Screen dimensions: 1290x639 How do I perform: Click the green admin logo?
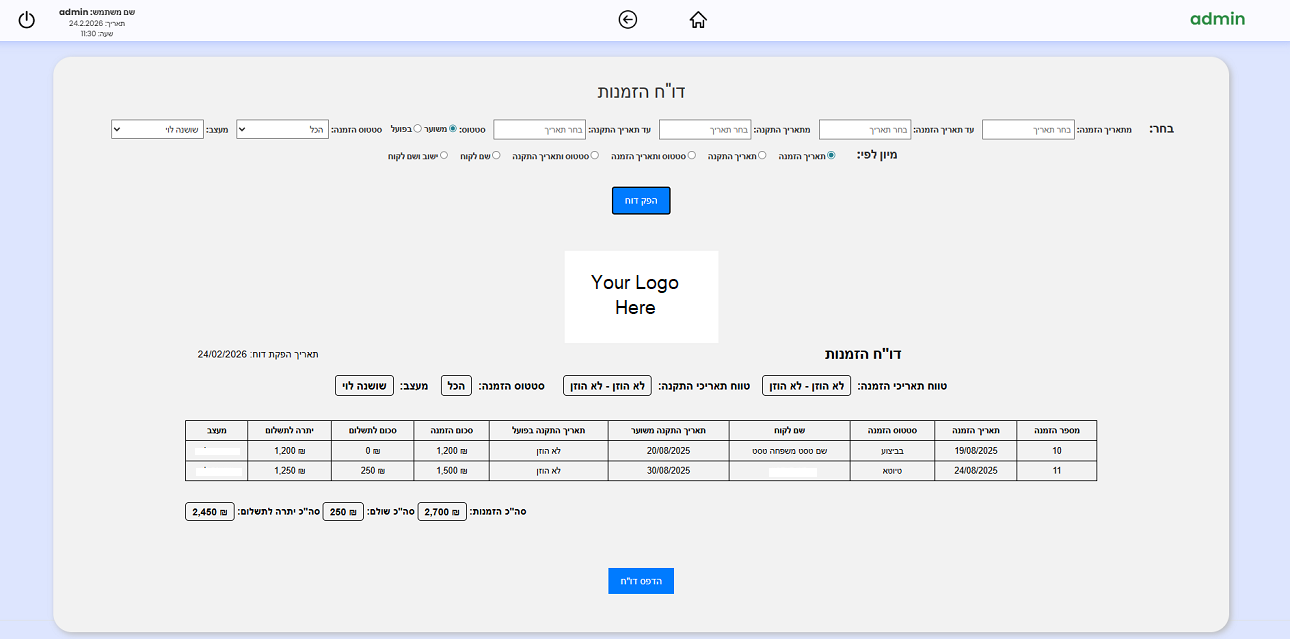(1217, 19)
